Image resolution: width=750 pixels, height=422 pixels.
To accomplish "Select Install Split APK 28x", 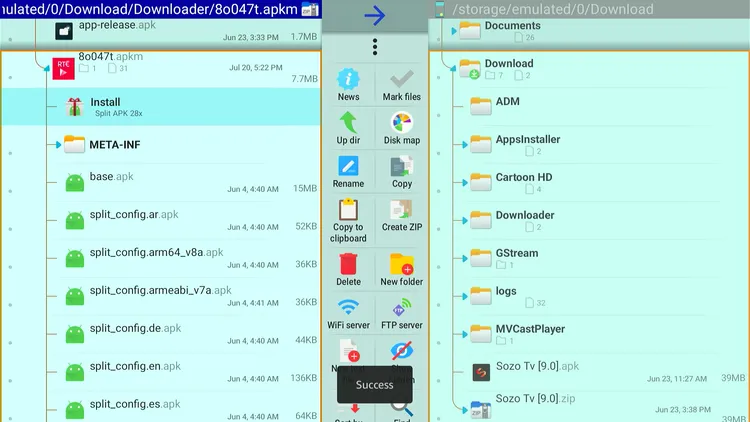I will tap(161, 107).
